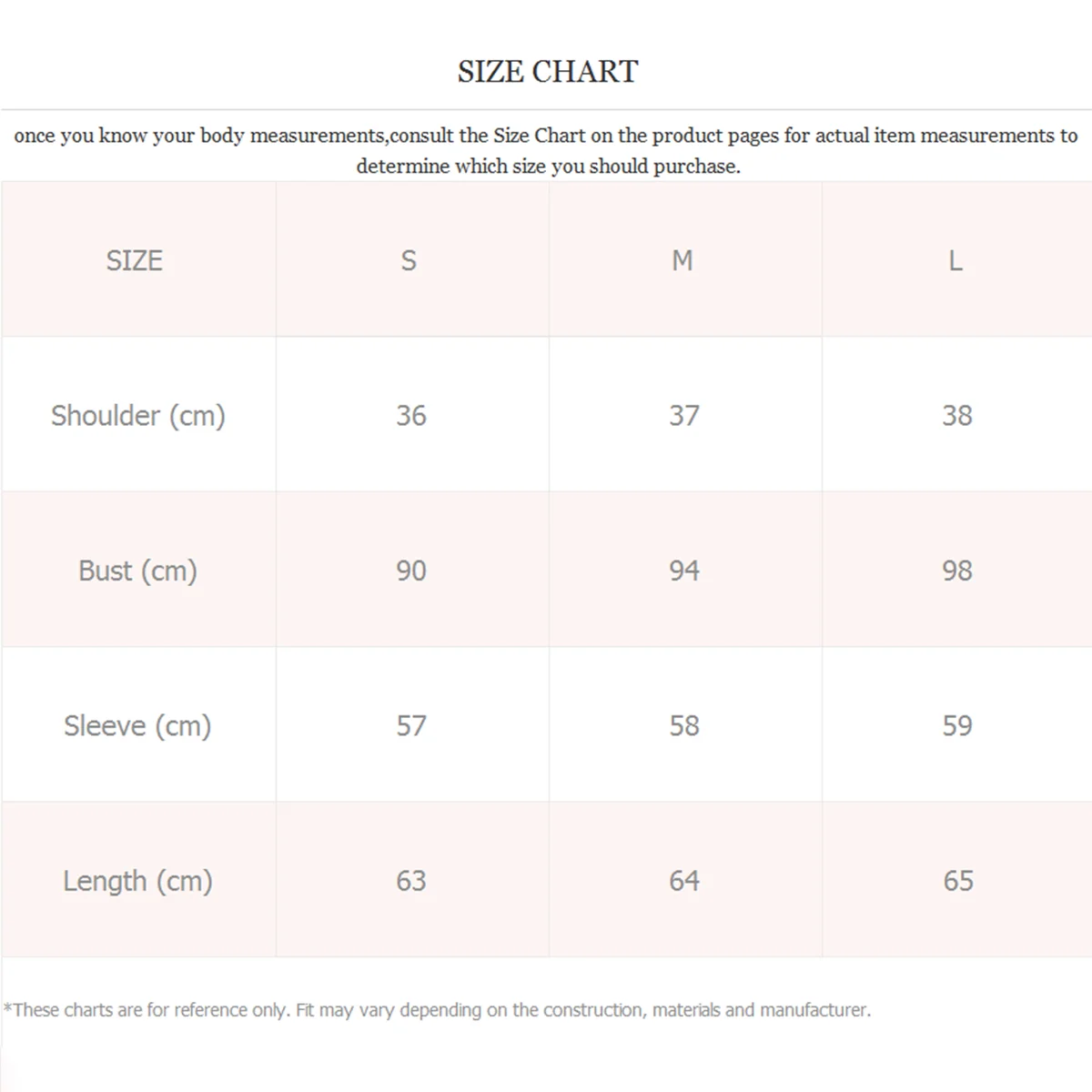Click length value 65 for size L

click(x=958, y=881)
